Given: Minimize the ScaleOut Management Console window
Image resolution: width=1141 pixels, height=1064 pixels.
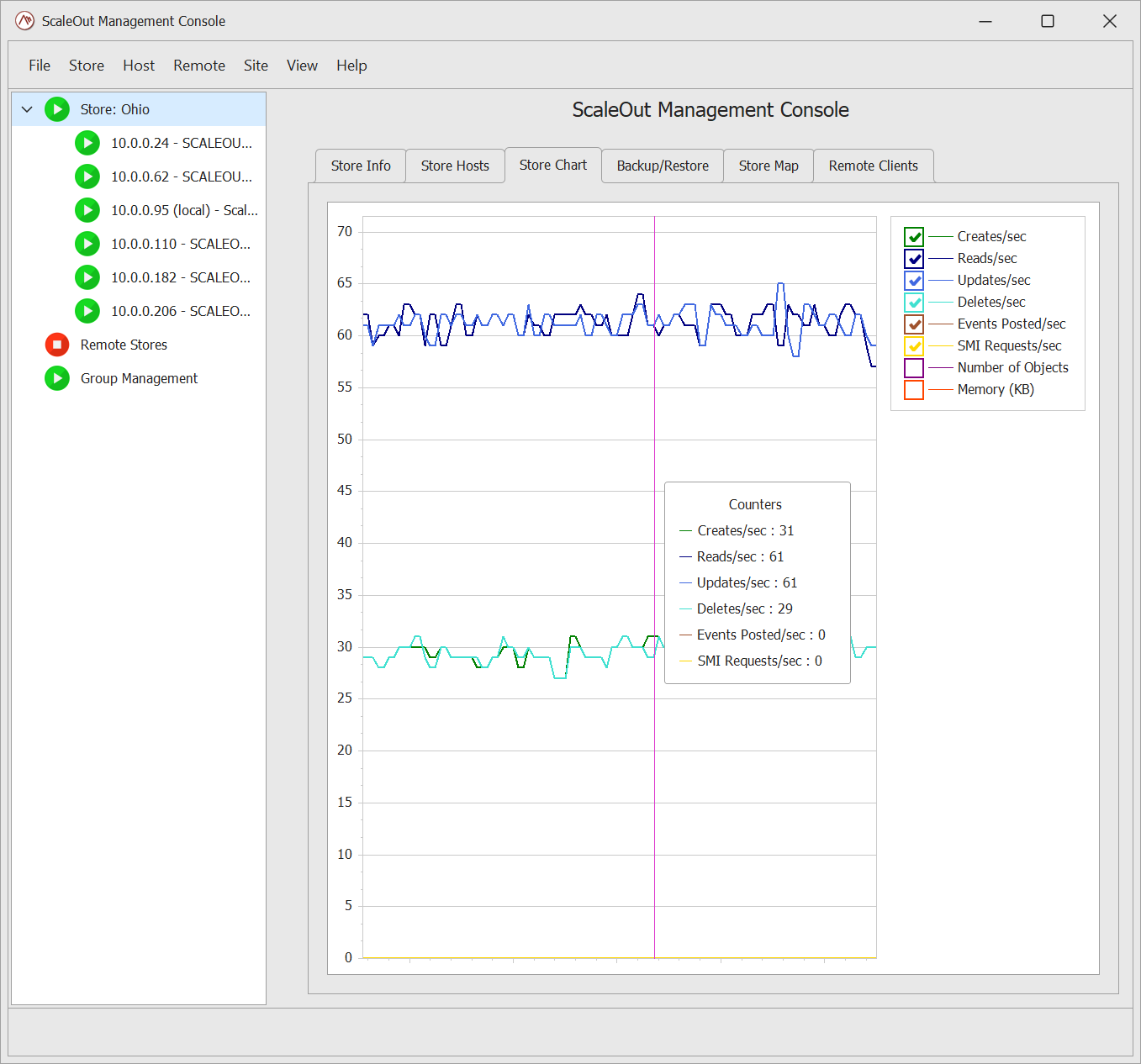Looking at the screenshot, I should point(985,21).
